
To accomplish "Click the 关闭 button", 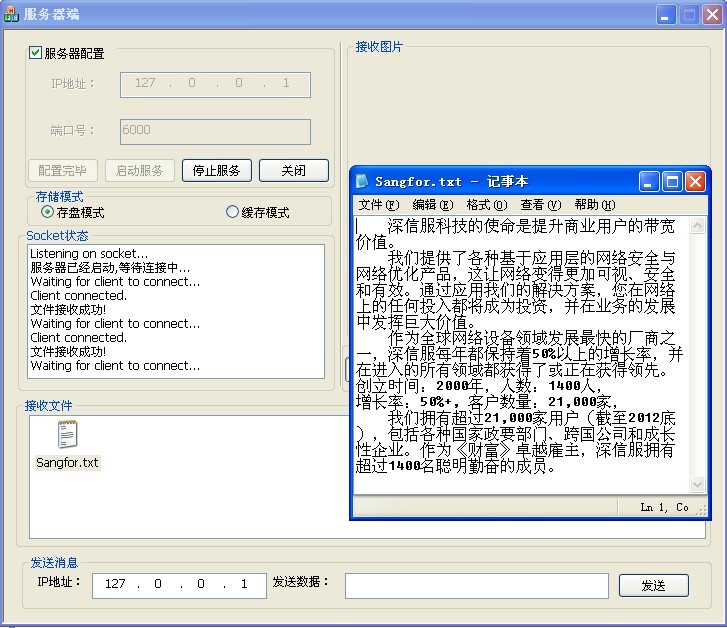I will 293,171.
